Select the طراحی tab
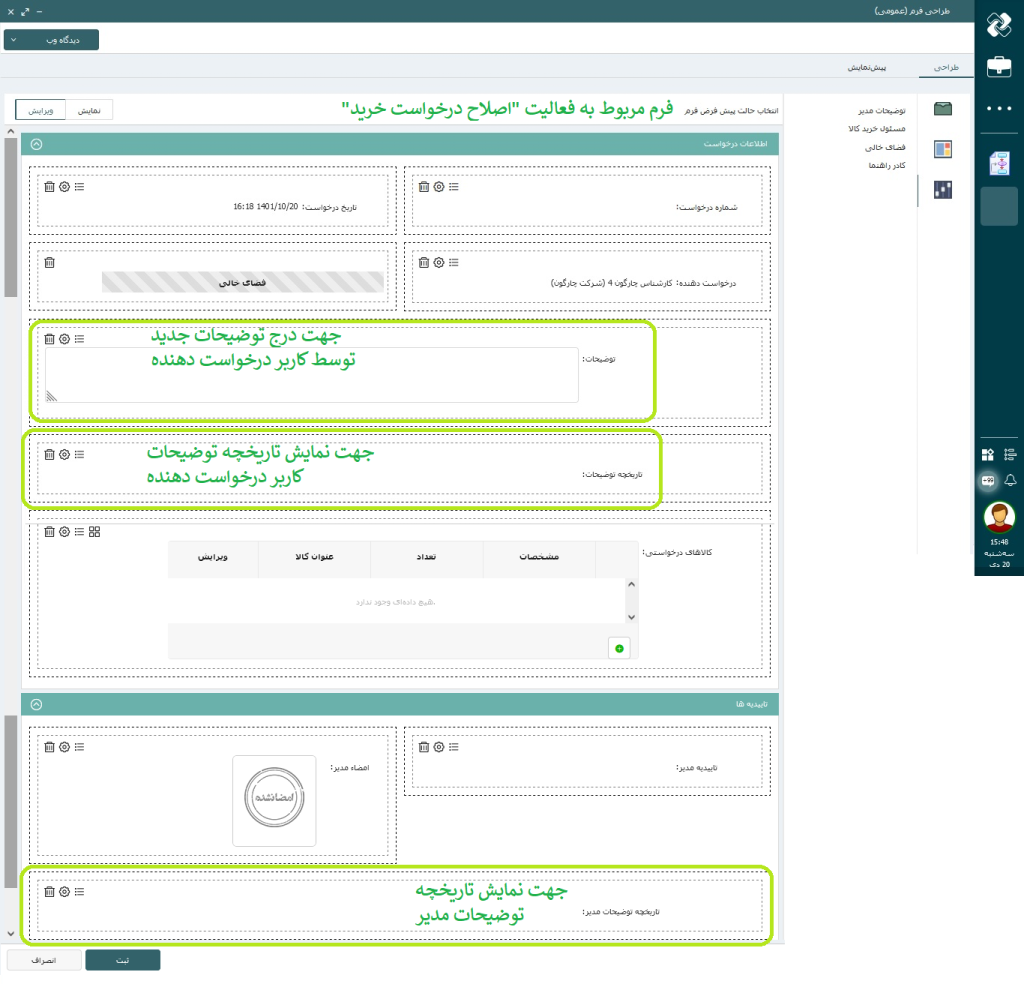The width and height of the screenshot is (1024, 984). [945, 67]
